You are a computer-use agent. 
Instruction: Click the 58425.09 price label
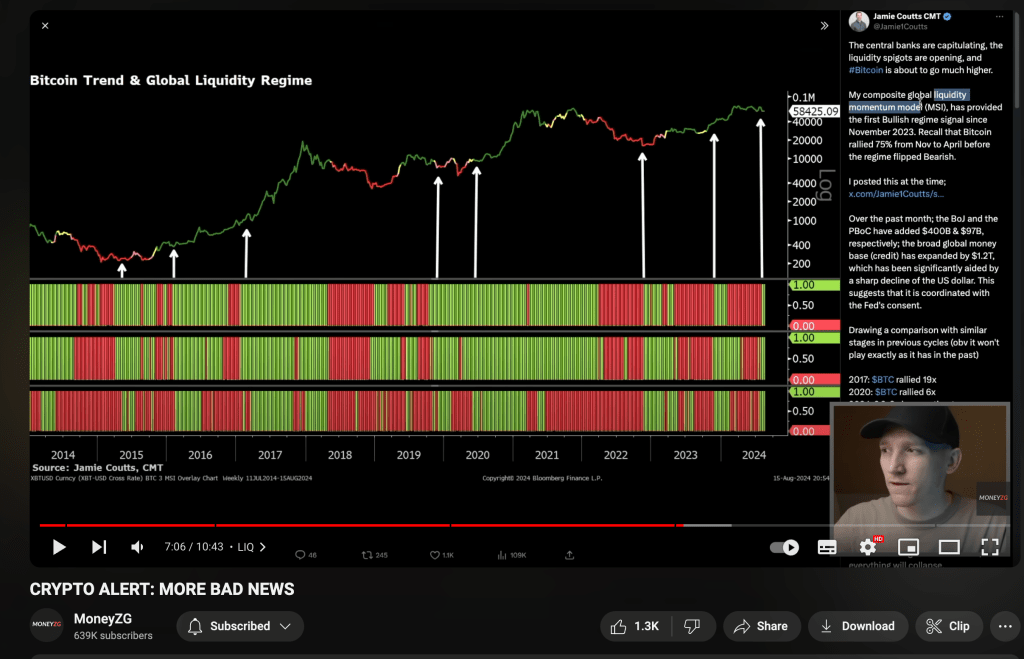coord(815,112)
